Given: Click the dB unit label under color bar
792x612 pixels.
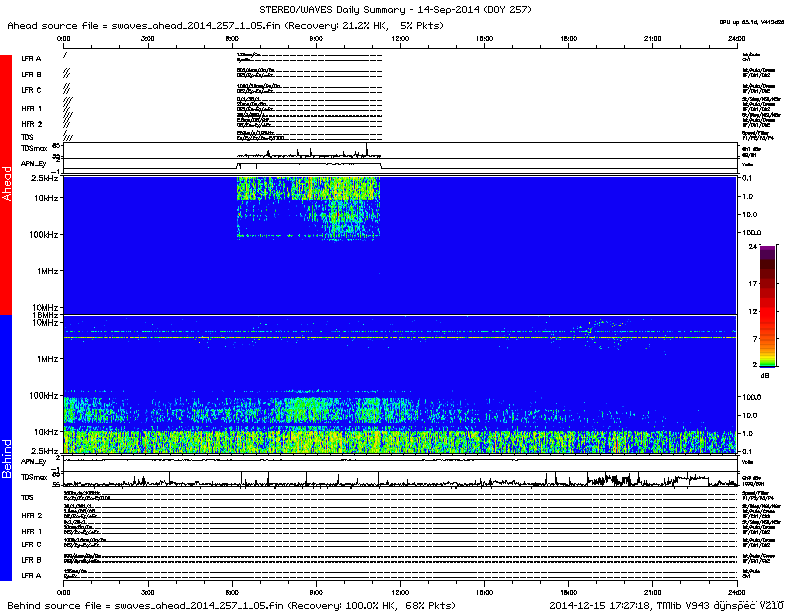Looking at the screenshot, I should pyautogui.click(x=765, y=376).
